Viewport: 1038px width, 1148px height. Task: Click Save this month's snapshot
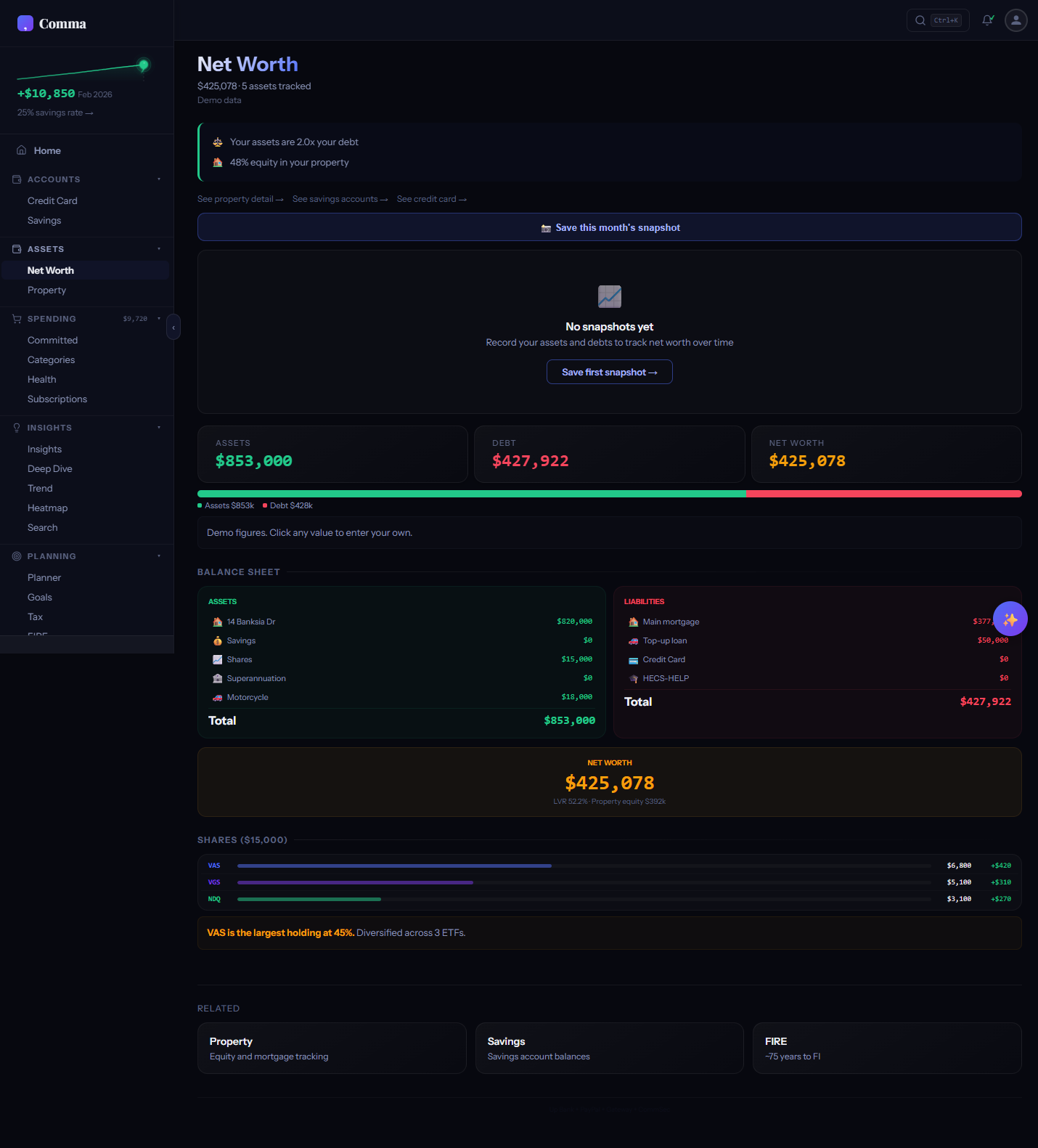point(609,227)
